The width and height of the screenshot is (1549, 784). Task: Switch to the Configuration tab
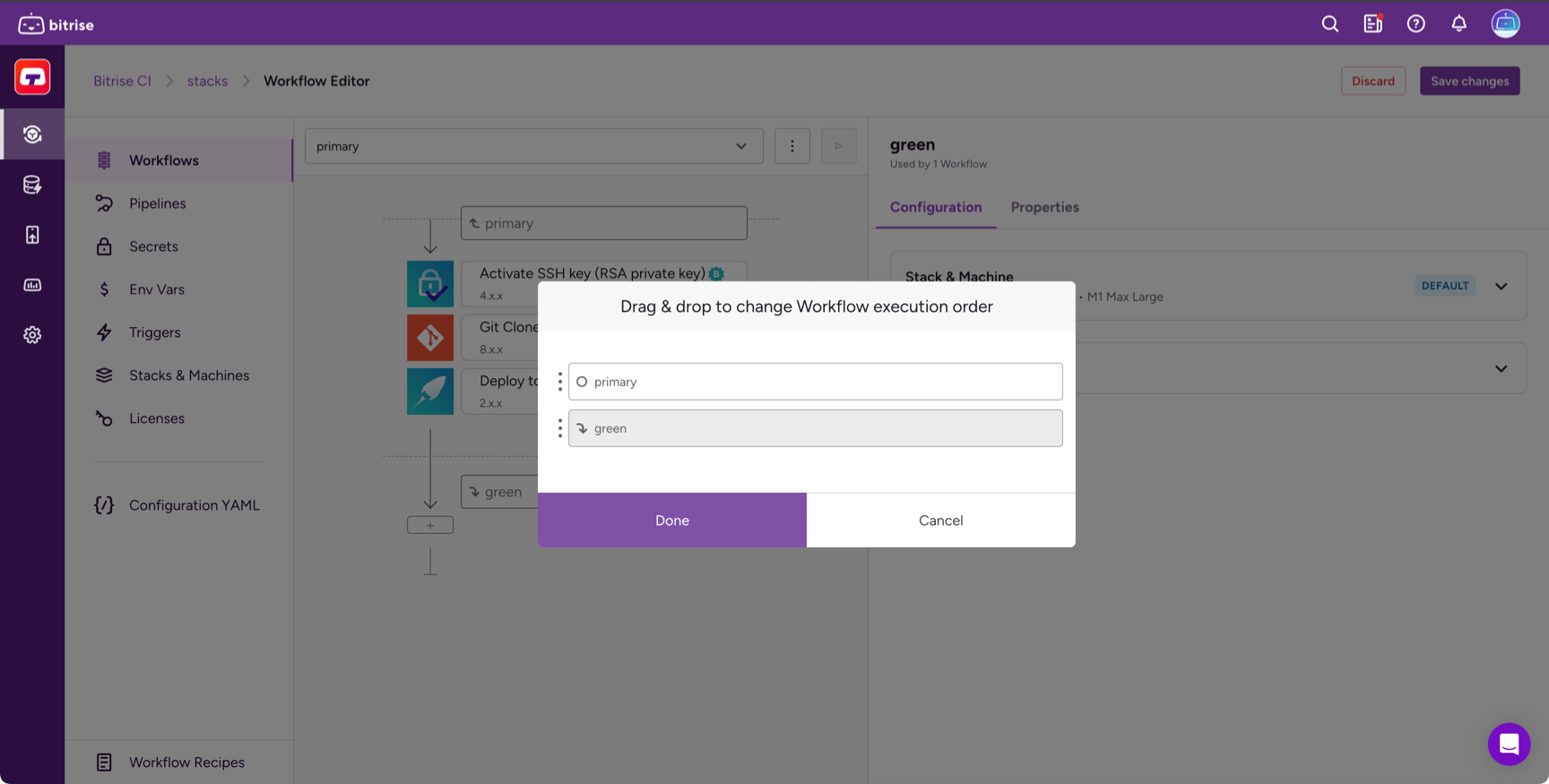pos(936,207)
